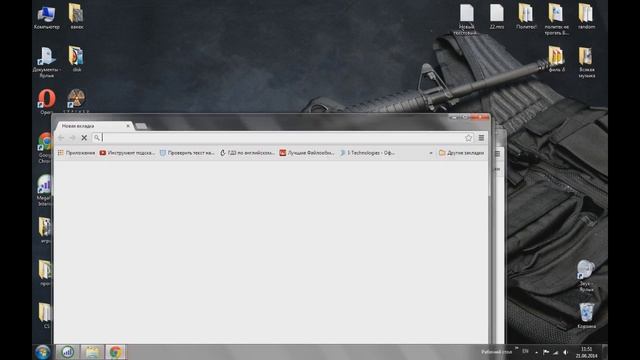Select the 'Корзина' recycle bin icon
This screenshot has height=360, width=640.
tap(587, 315)
